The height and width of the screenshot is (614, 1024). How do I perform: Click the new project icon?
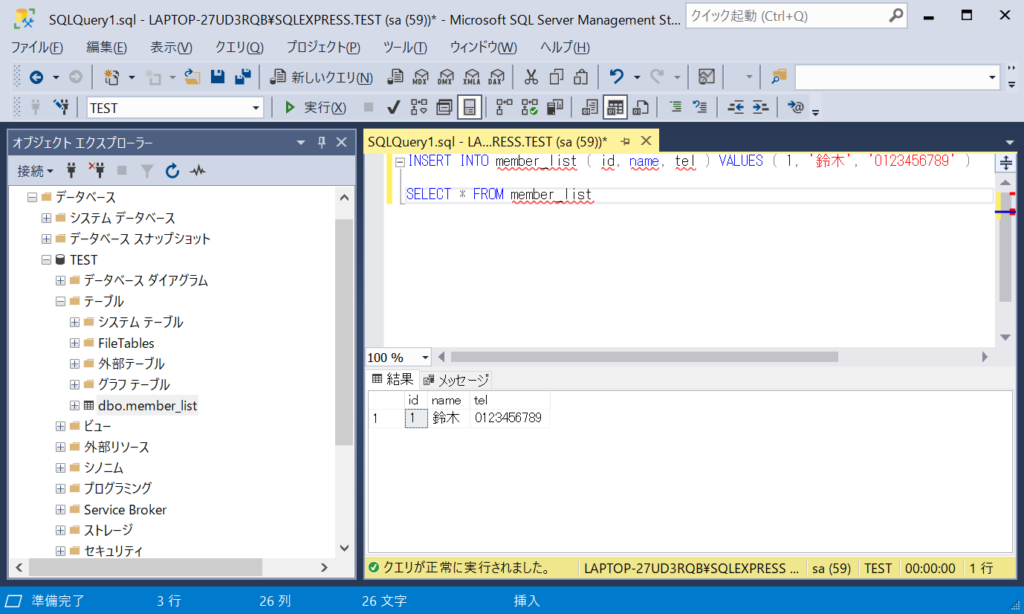click(x=112, y=77)
